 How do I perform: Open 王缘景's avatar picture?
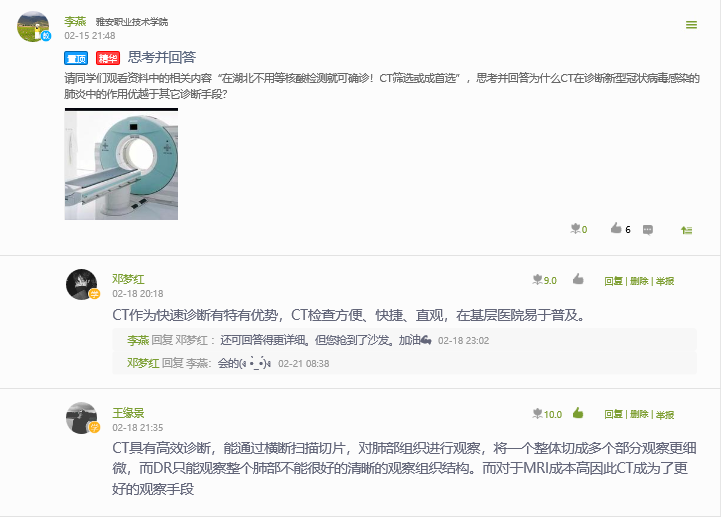[x=82, y=418]
